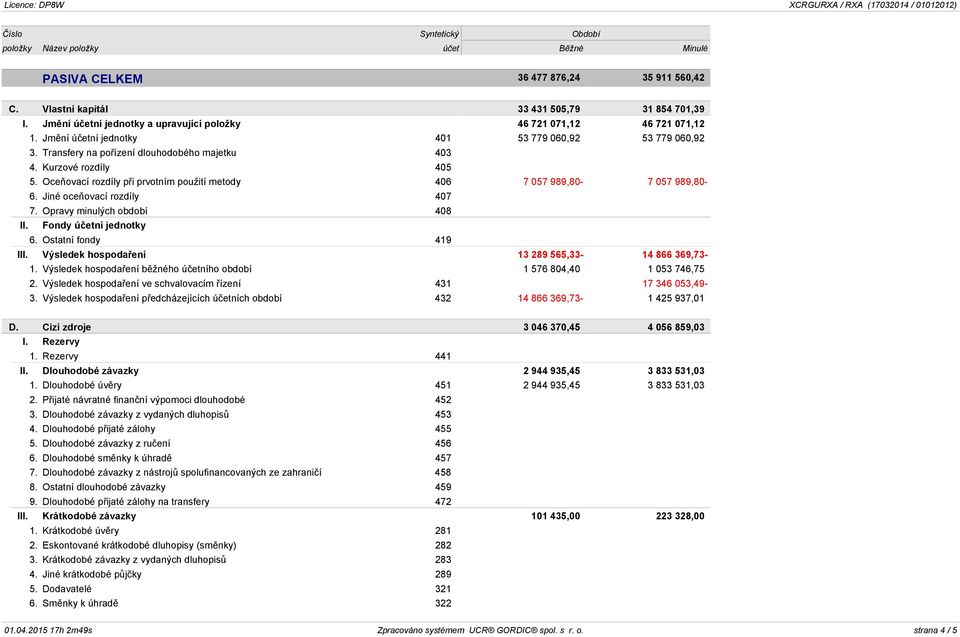This screenshot has width=960, height=637.
Task: Click Přijaté návratné finanční výpomoci dlouhodobé
Action: (143, 400)
